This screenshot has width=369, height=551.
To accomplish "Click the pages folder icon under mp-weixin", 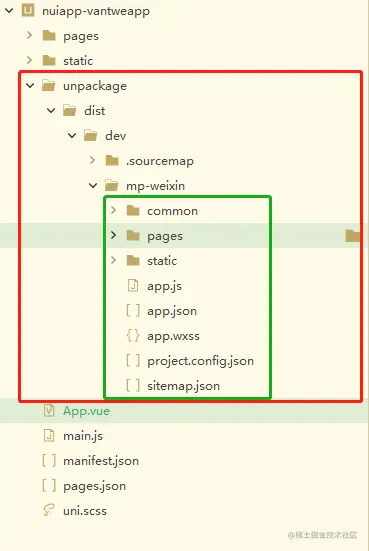I will pyautogui.click(x=133, y=235).
